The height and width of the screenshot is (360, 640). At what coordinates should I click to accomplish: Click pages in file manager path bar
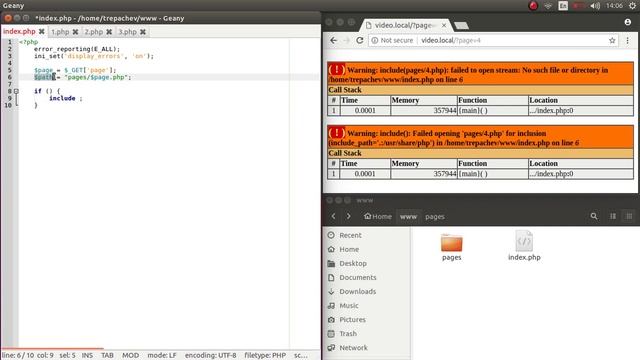click(435, 216)
